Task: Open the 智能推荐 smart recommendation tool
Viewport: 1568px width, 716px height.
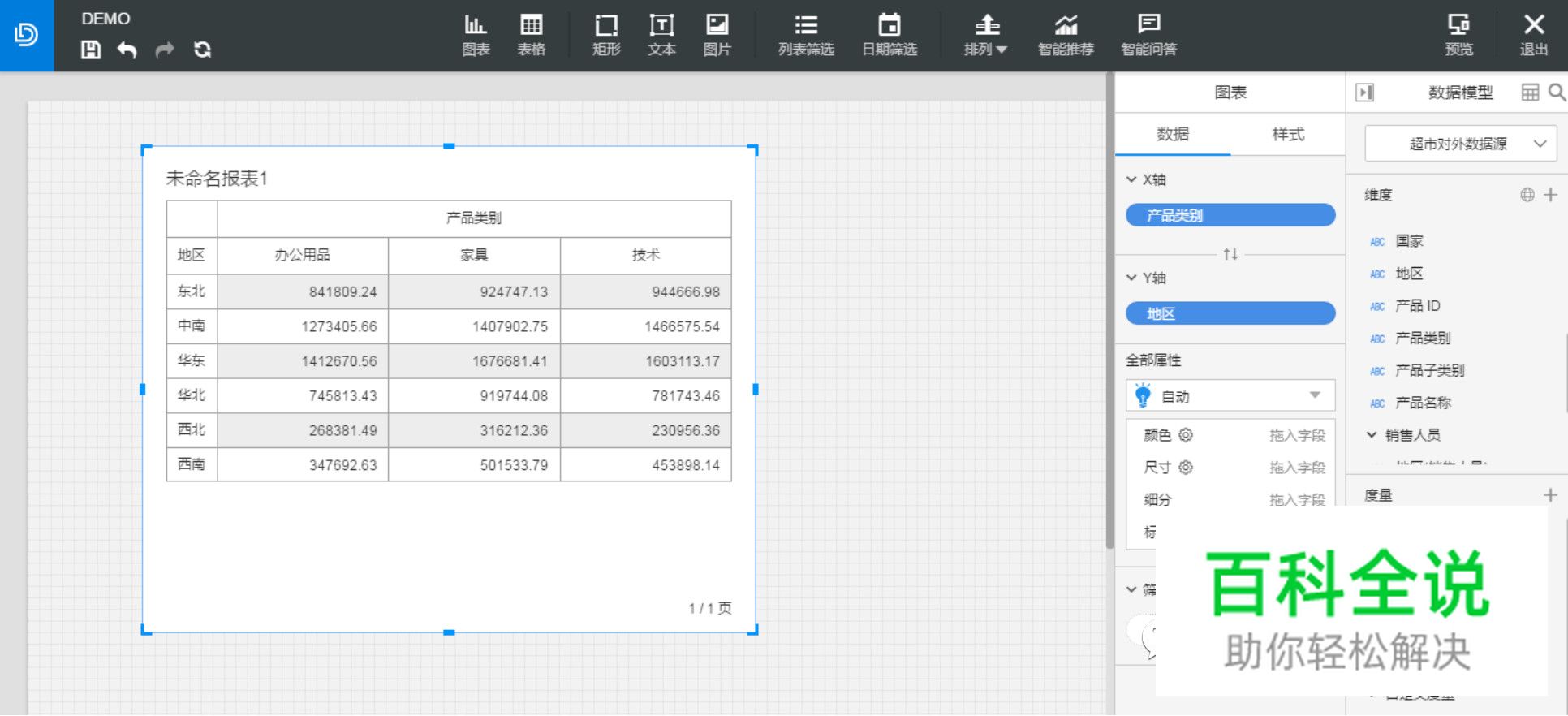Action: [x=1066, y=36]
